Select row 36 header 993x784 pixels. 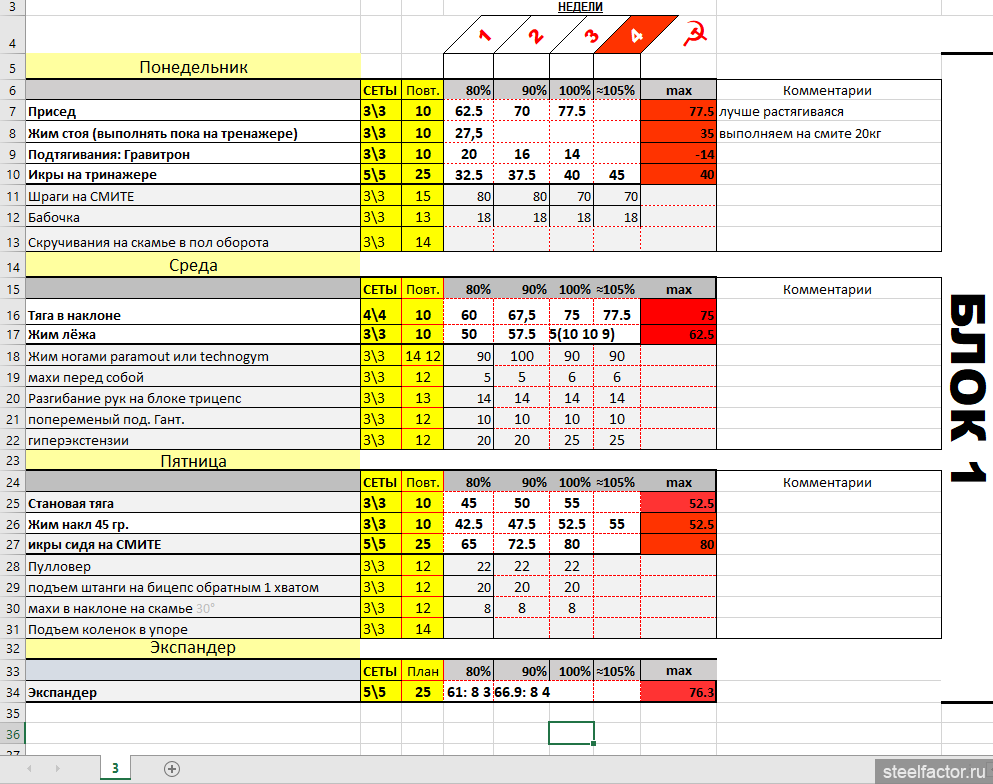coord(12,733)
